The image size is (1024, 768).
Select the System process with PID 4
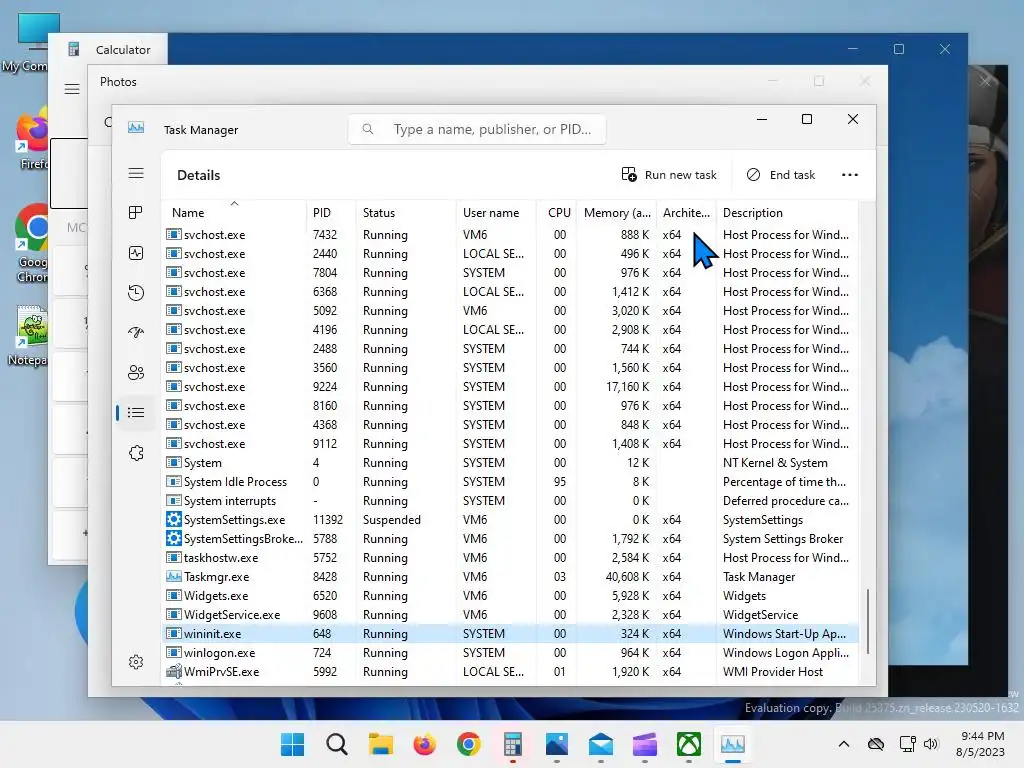tap(510, 462)
